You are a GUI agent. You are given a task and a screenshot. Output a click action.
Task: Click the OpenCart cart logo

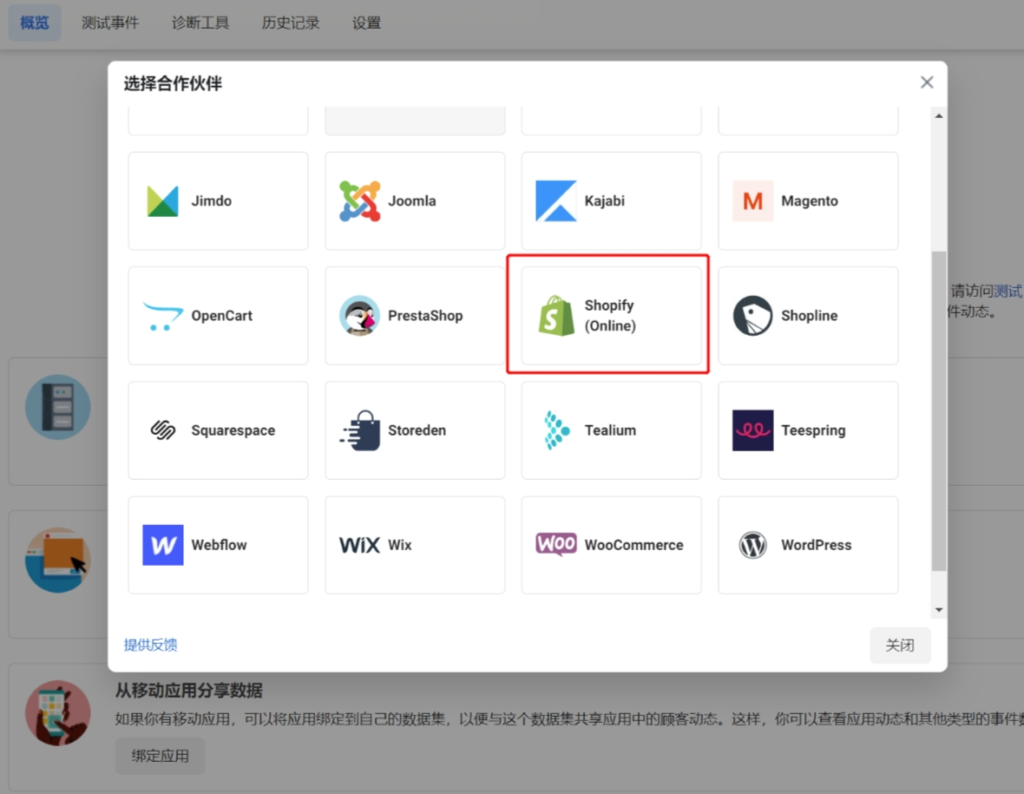pyautogui.click(x=163, y=316)
